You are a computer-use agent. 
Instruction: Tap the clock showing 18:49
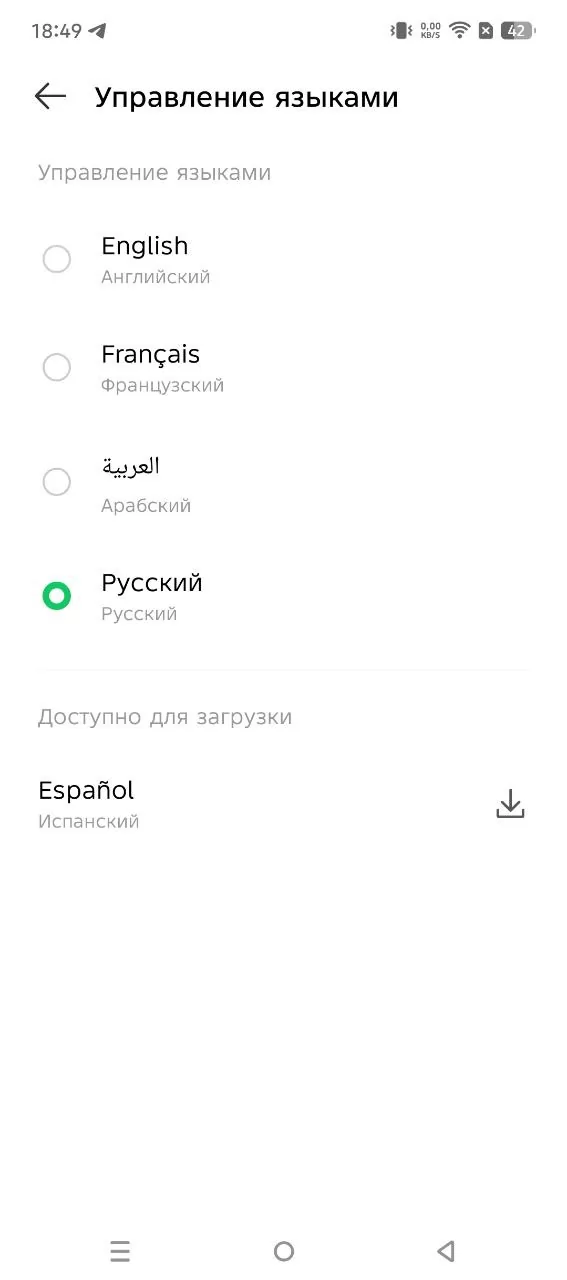(56, 31)
